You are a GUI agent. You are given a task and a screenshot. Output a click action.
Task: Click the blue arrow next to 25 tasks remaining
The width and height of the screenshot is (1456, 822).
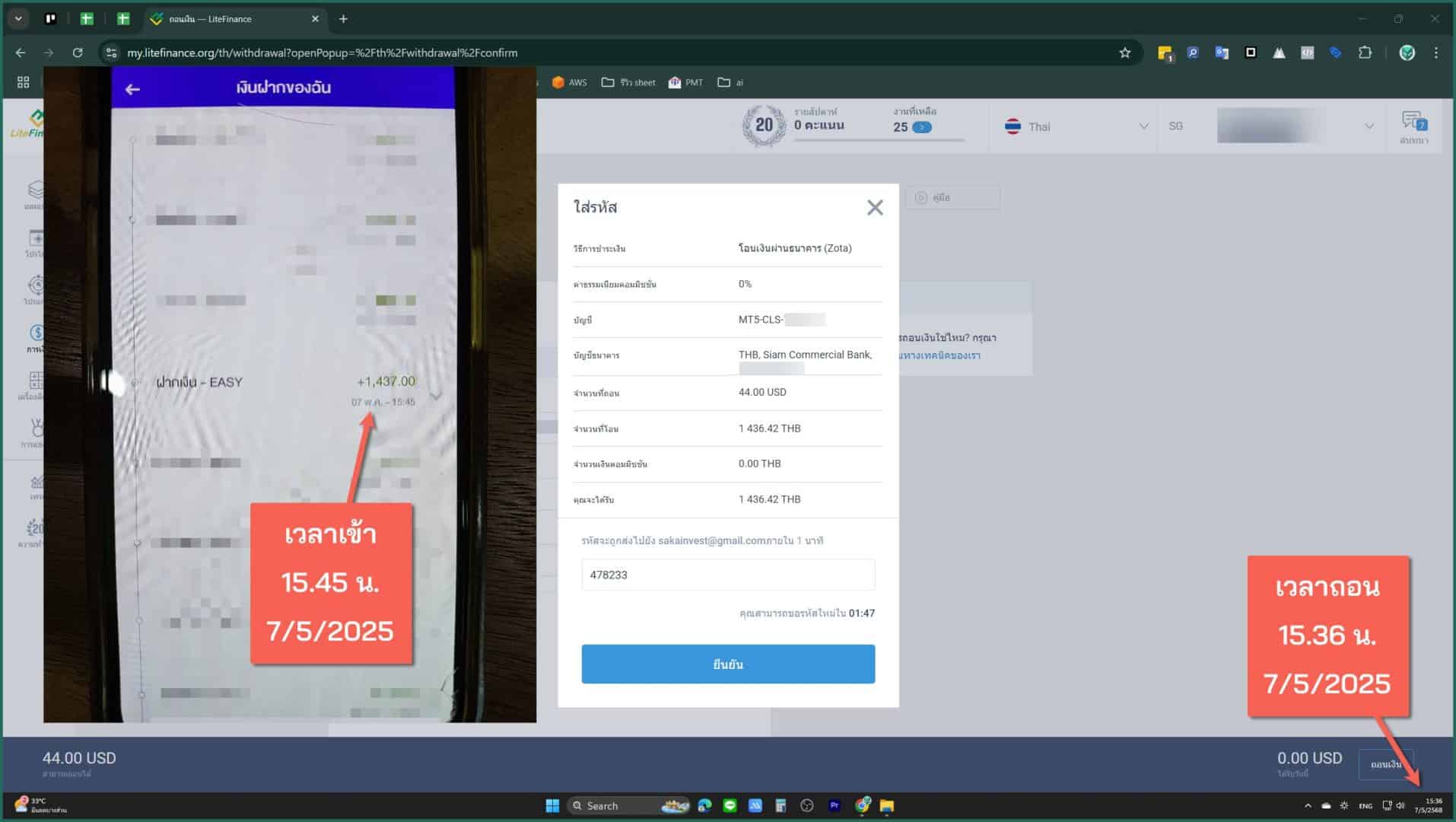921,127
